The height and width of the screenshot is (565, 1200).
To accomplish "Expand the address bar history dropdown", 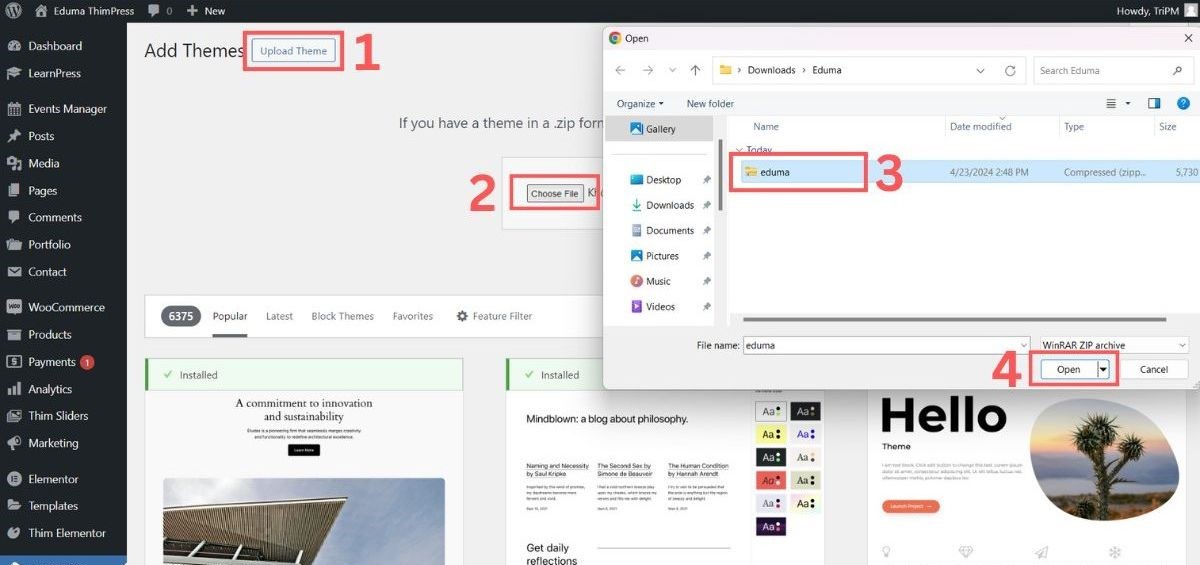I will (x=981, y=71).
